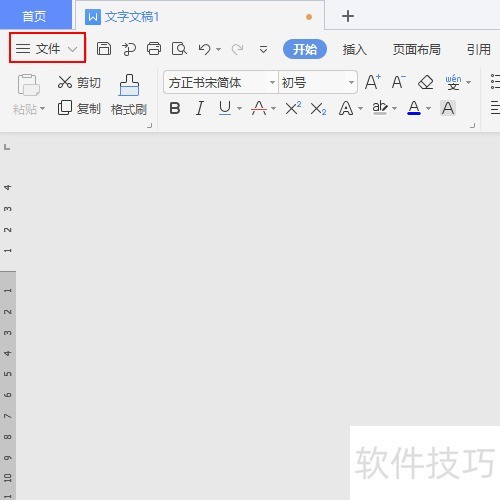Switch to the 插入 ribbon tab
The width and height of the screenshot is (500, 500).
[354, 50]
